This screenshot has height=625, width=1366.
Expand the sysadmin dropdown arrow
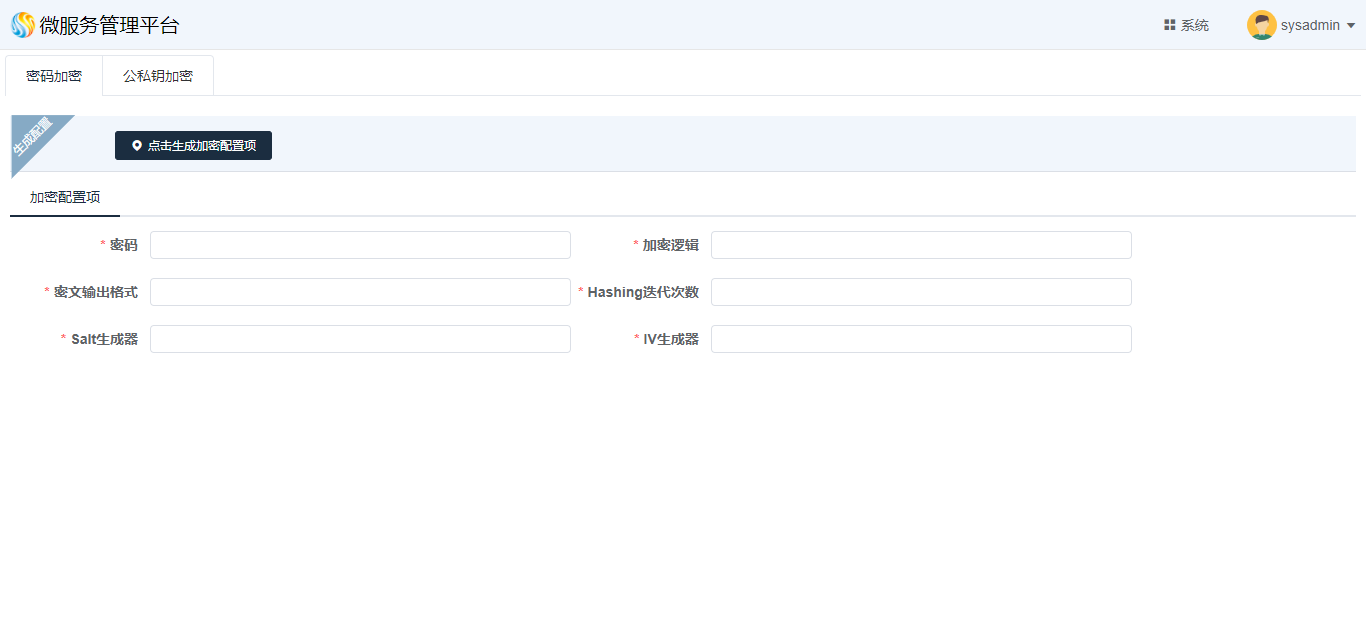[1351, 26]
